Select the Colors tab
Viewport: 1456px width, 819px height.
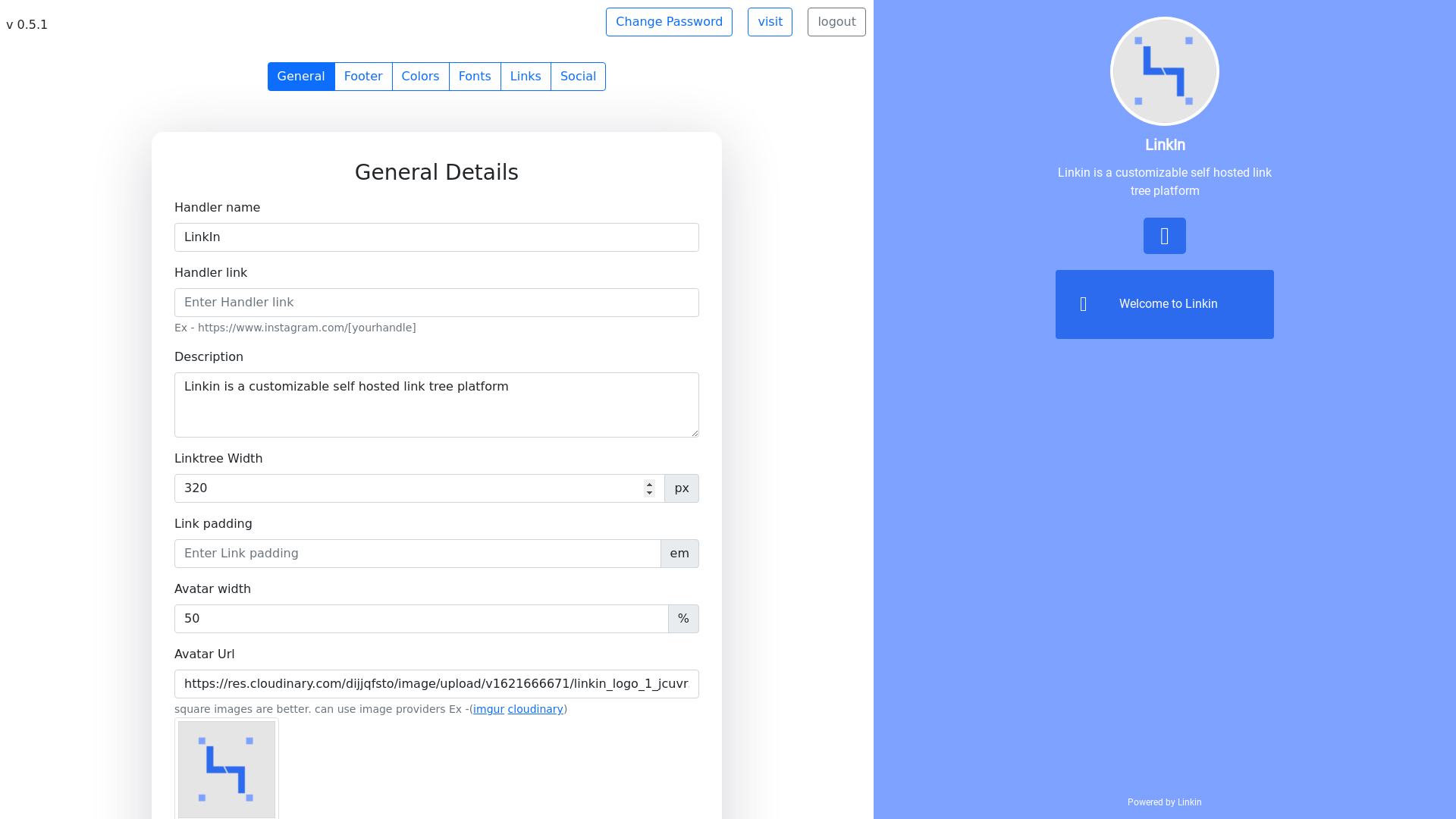pyautogui.click(x=420, y=76)
